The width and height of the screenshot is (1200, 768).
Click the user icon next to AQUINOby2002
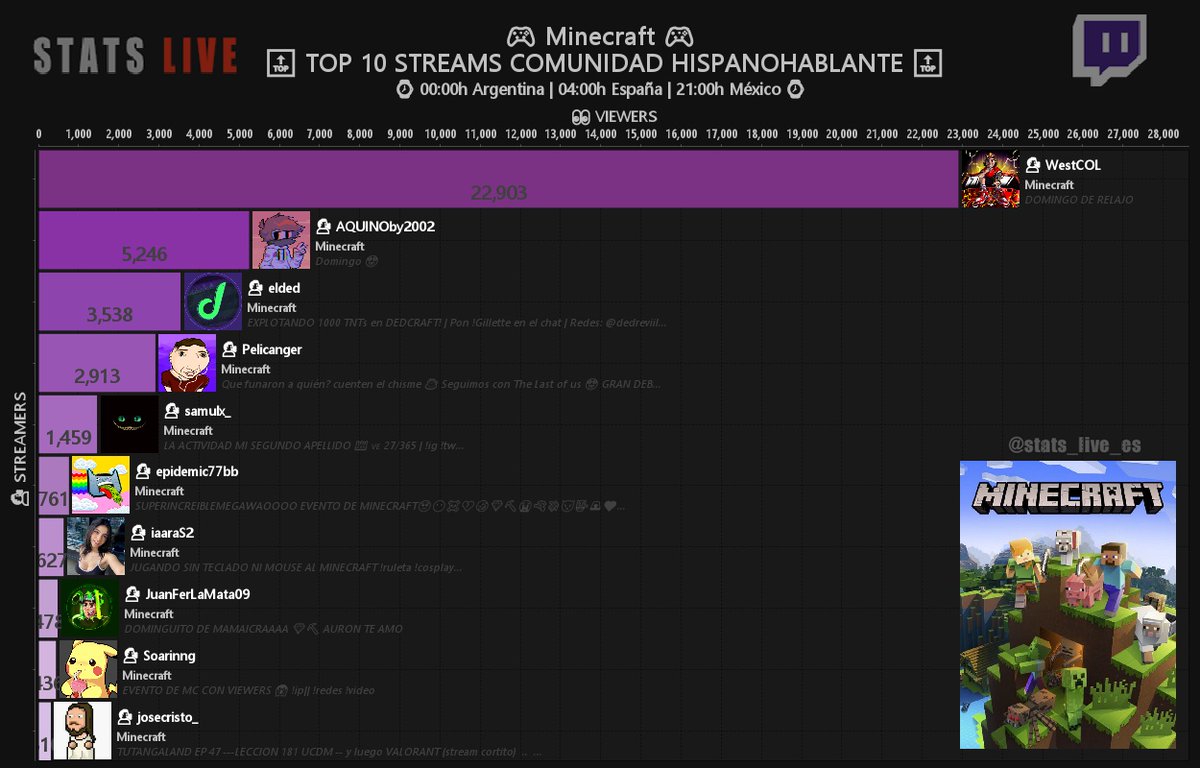323,226
